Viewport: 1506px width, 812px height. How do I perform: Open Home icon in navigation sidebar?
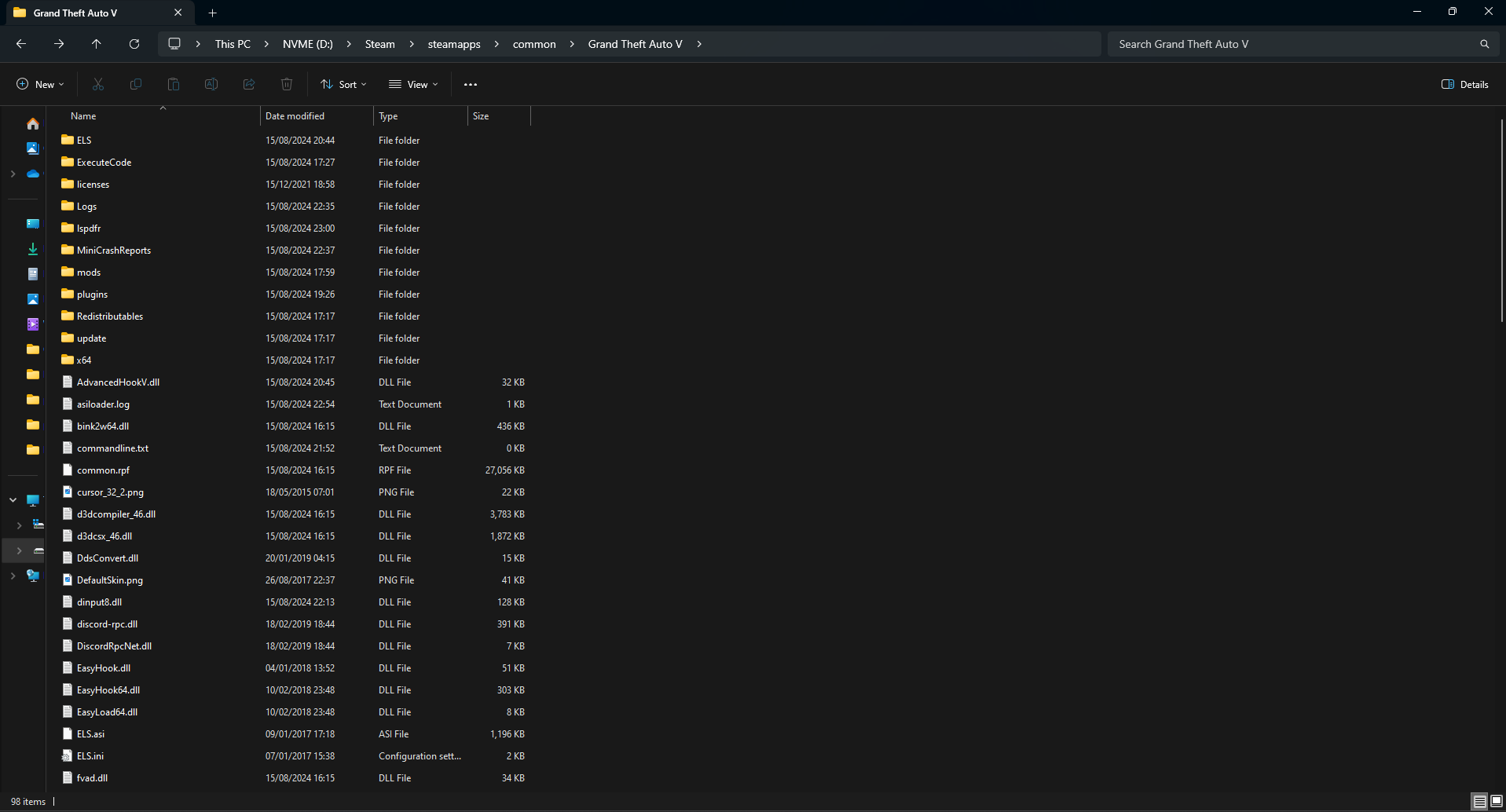click(33, 124)
